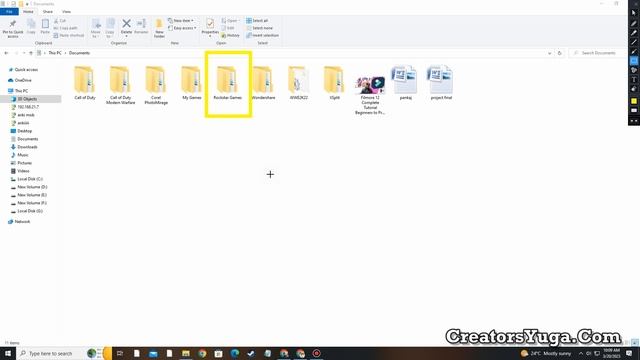The image size is (640, 360).
Task: Click the Paste ribbon button
Action: (45, 27)
